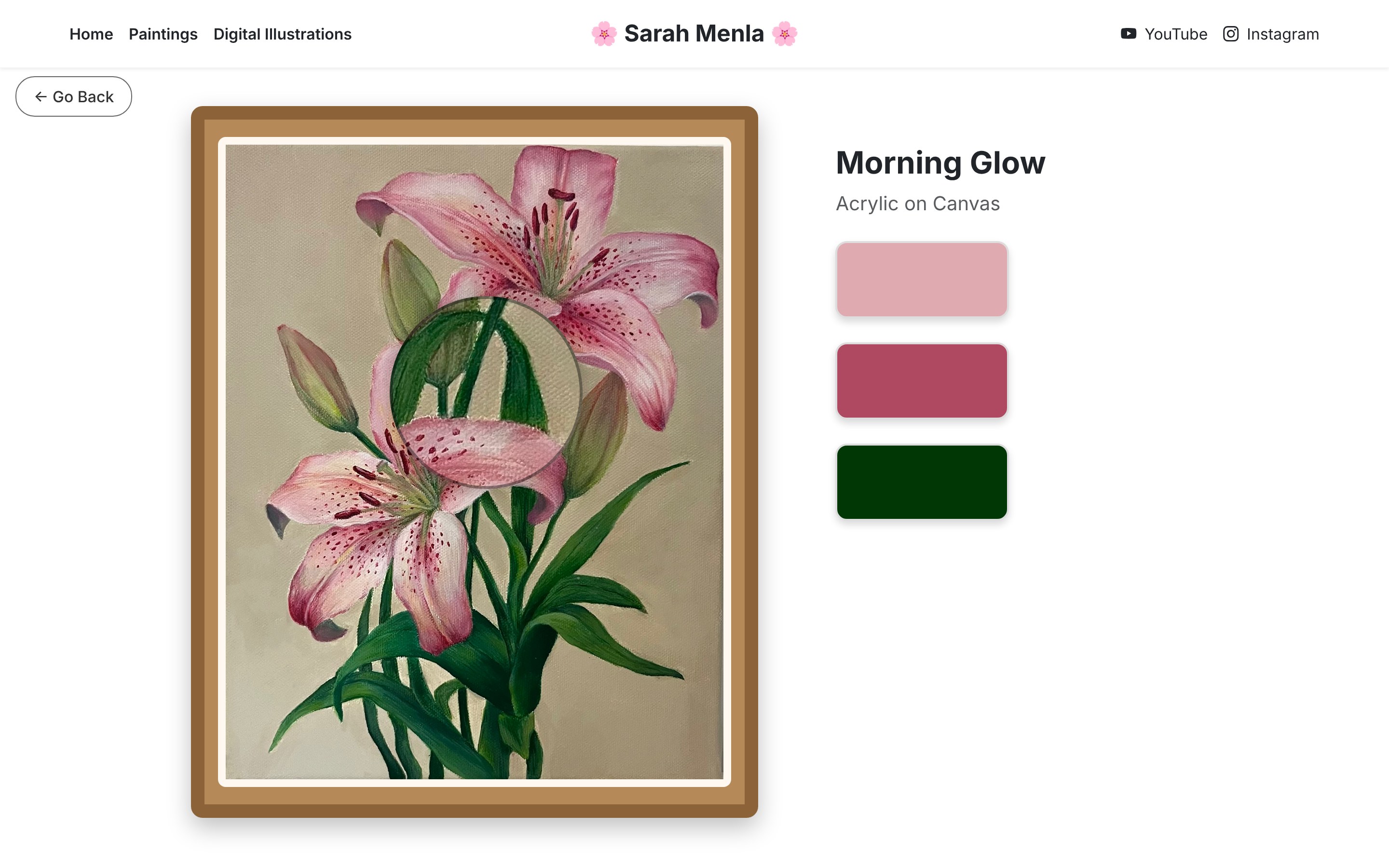Click the left cherry blossom emoji
The width and height of the screenshot is (1389, 868).
click(604, 34)
